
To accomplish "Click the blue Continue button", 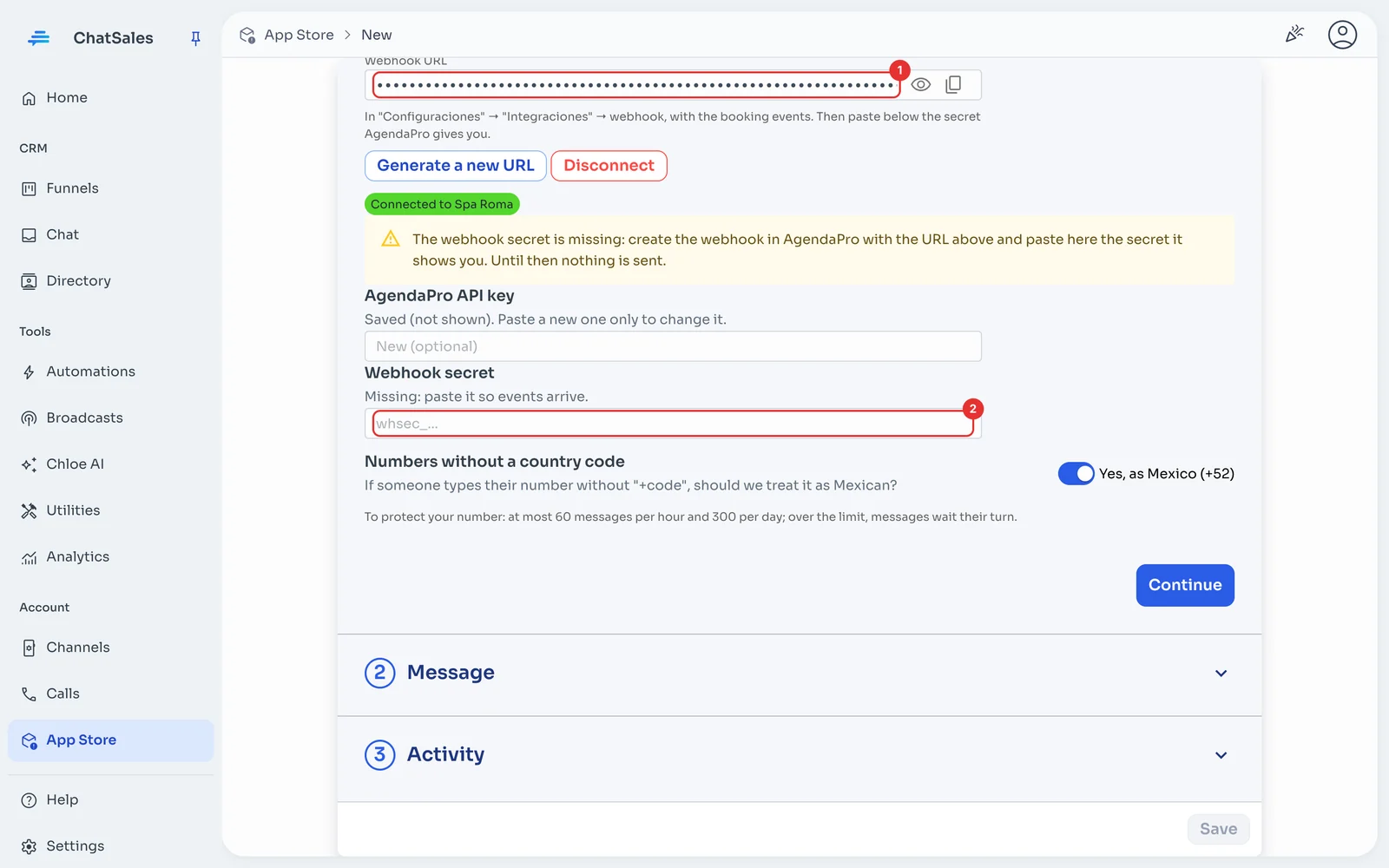I will click(x=1185, y=585).
